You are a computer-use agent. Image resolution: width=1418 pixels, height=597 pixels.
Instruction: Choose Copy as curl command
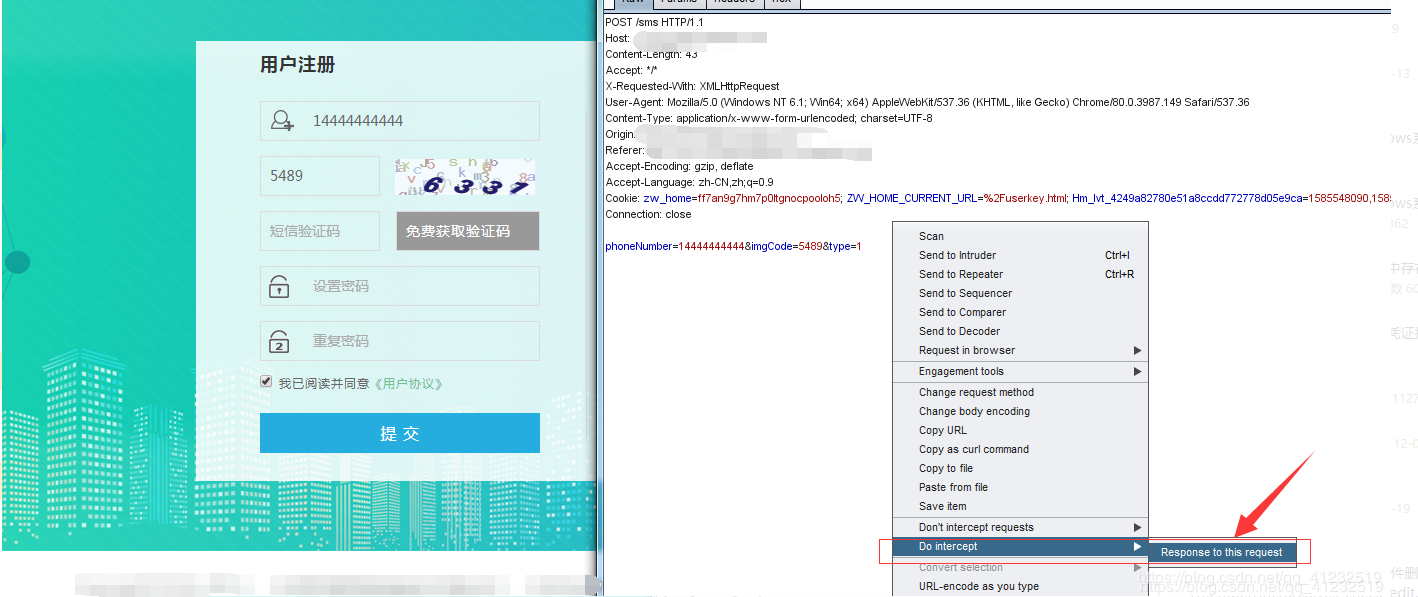click(1020, 449)
